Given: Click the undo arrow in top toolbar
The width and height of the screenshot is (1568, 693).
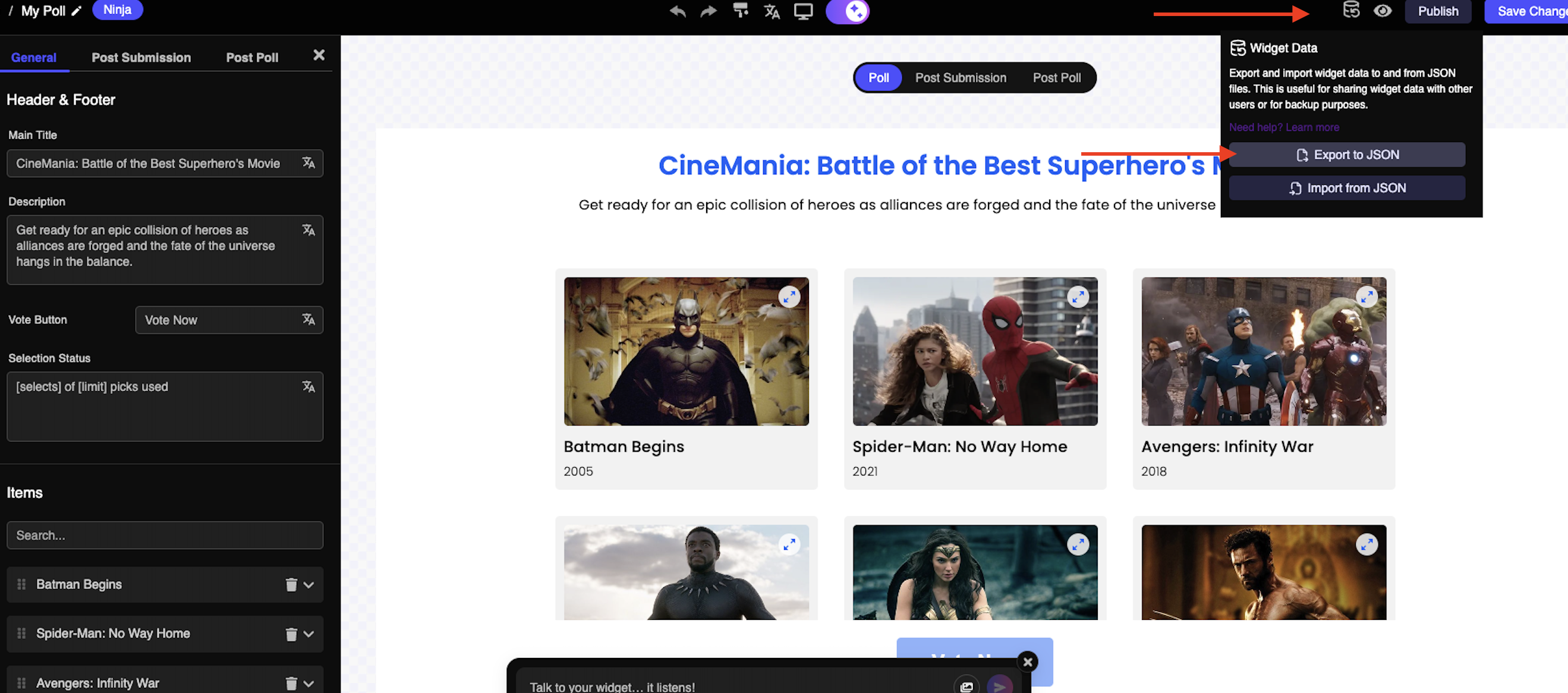Looking at the screenshot, I should (678, 11).
